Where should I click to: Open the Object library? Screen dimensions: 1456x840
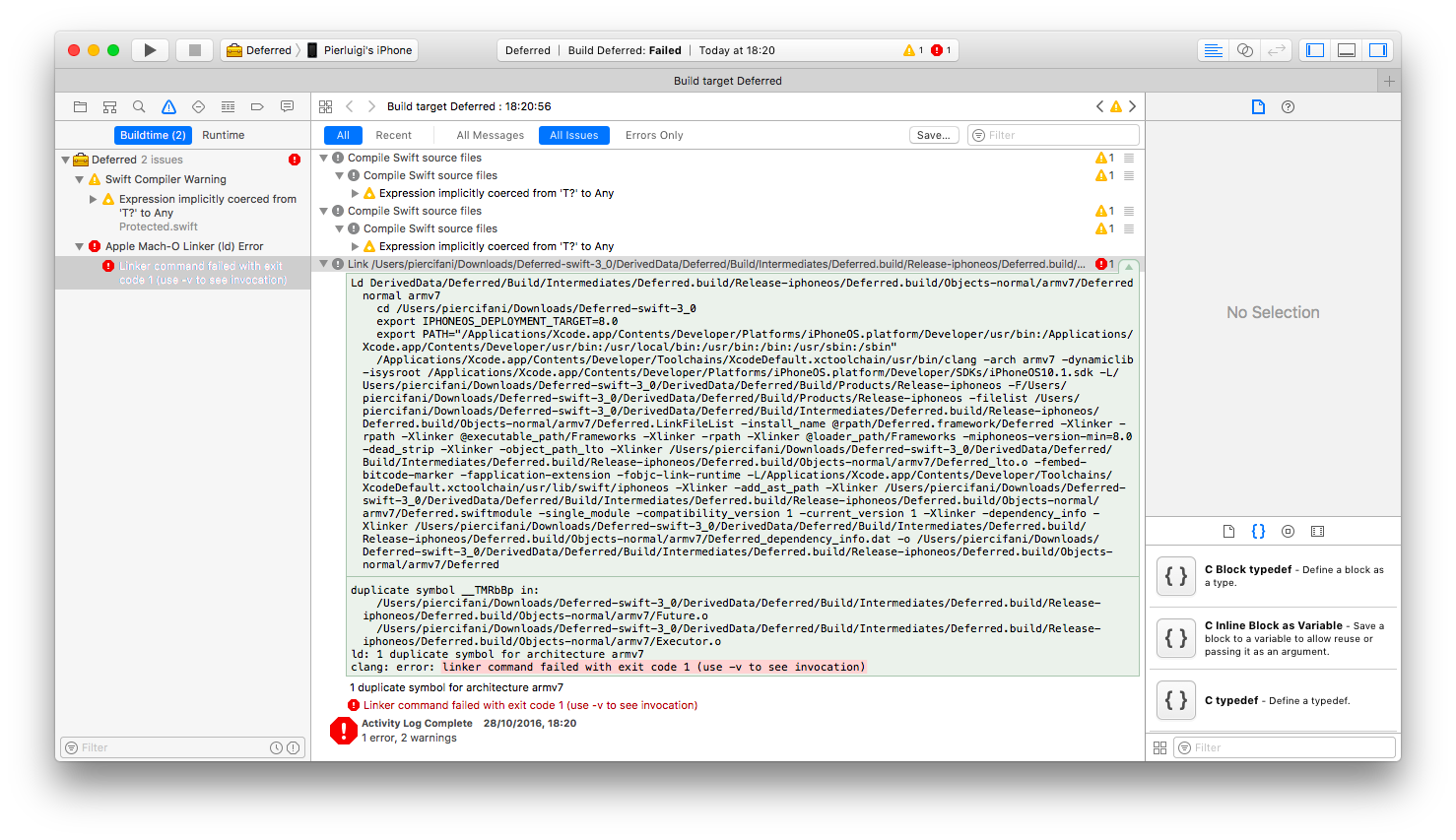[1288, 531]
